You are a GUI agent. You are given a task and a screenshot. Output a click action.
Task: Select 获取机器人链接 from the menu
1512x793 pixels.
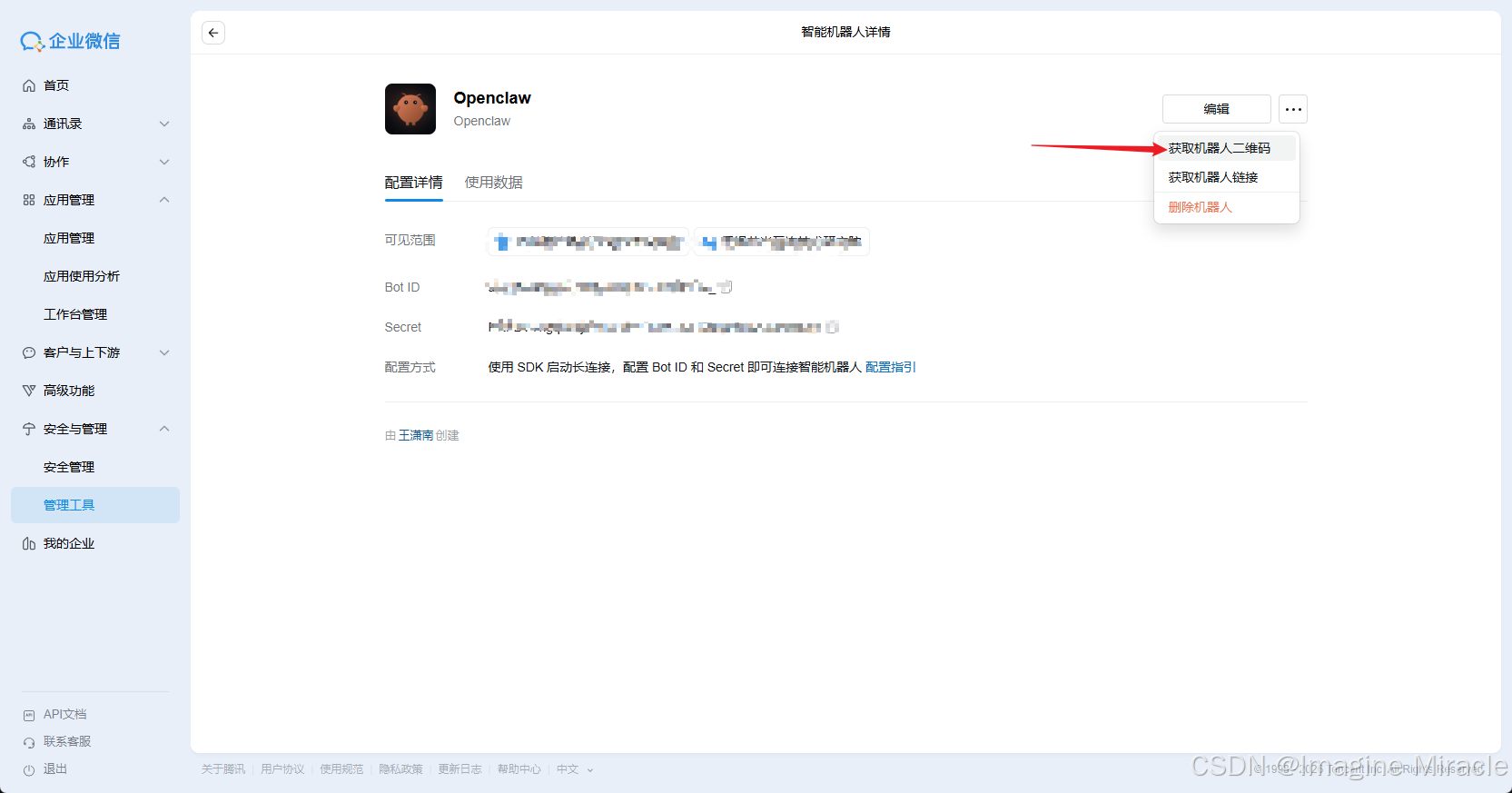1227,177
